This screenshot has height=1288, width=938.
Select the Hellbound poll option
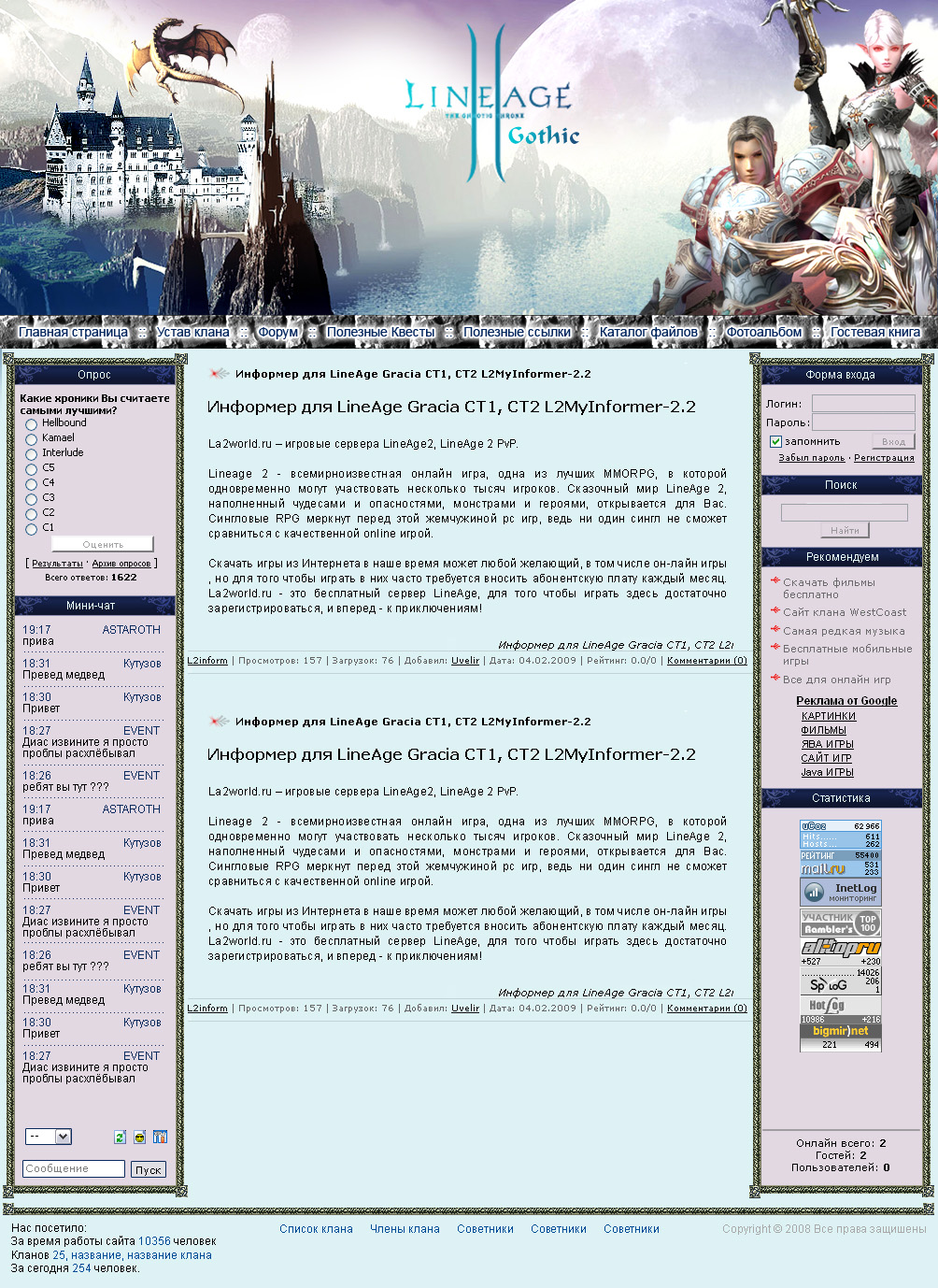pos(31,424)
